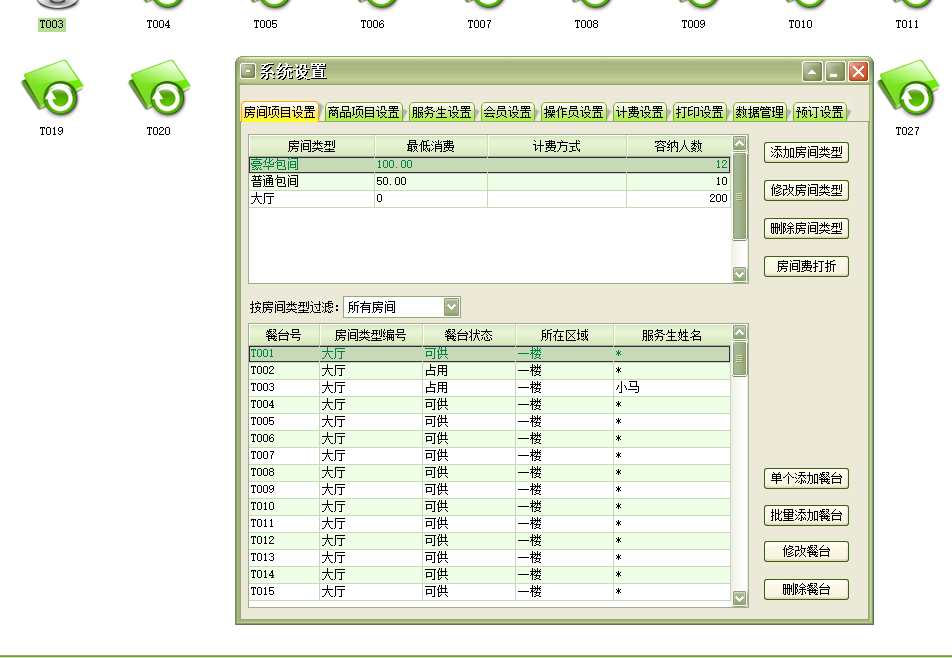The width and height of the screenshot is (952, 658).
Task: Click the scrollbar thumb of the room type list
Action: click(x=740, y=197)
